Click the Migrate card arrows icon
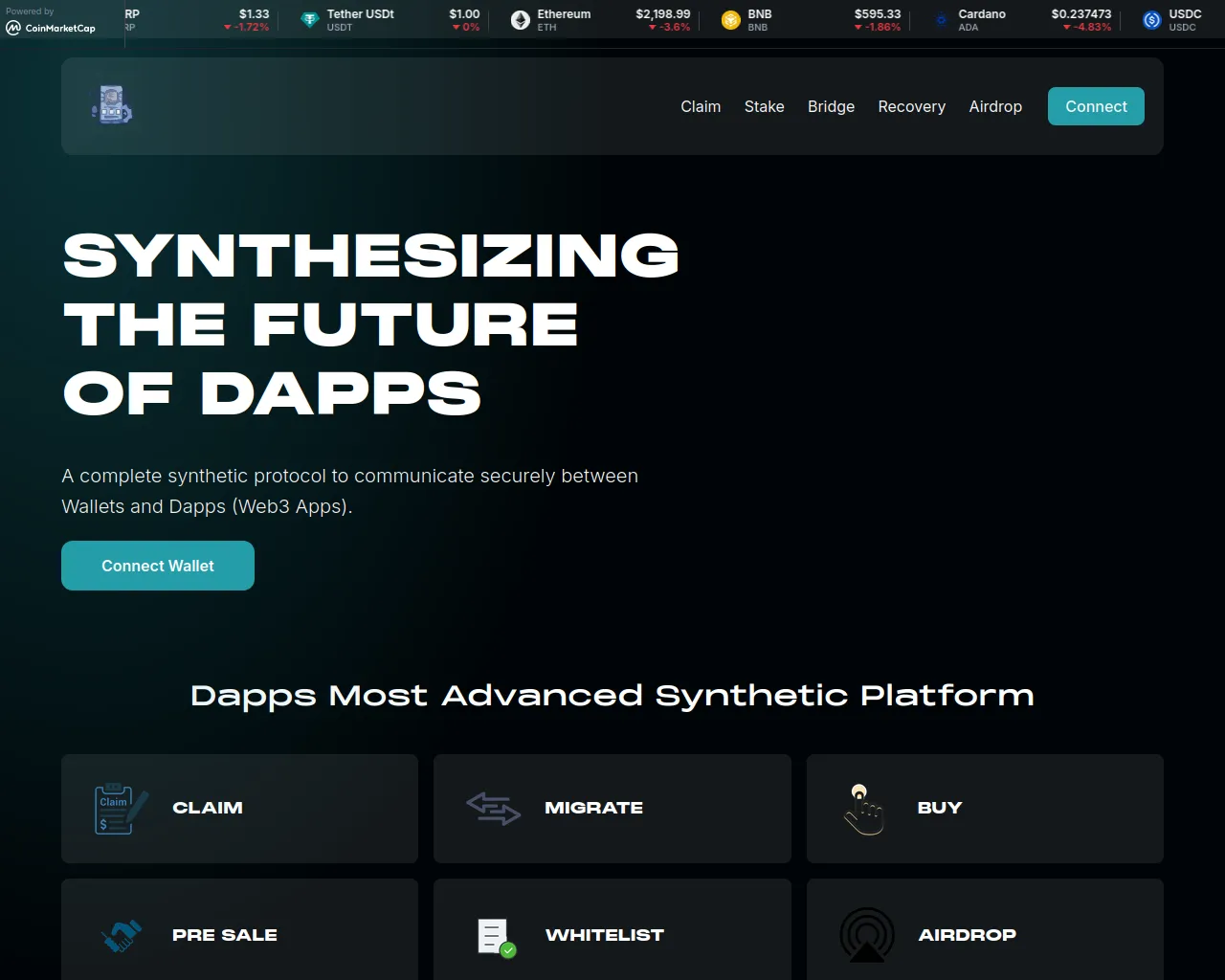 tap(493, 809)
